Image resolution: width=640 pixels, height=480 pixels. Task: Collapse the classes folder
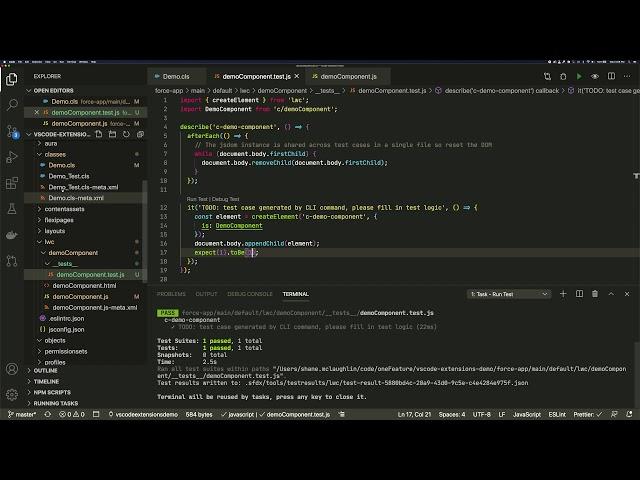pos(53,154)
